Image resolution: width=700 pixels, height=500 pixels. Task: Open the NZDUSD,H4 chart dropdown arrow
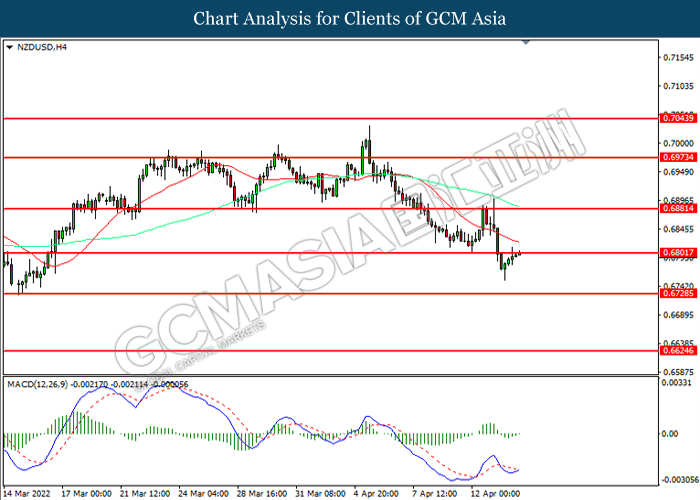(10, 47)
